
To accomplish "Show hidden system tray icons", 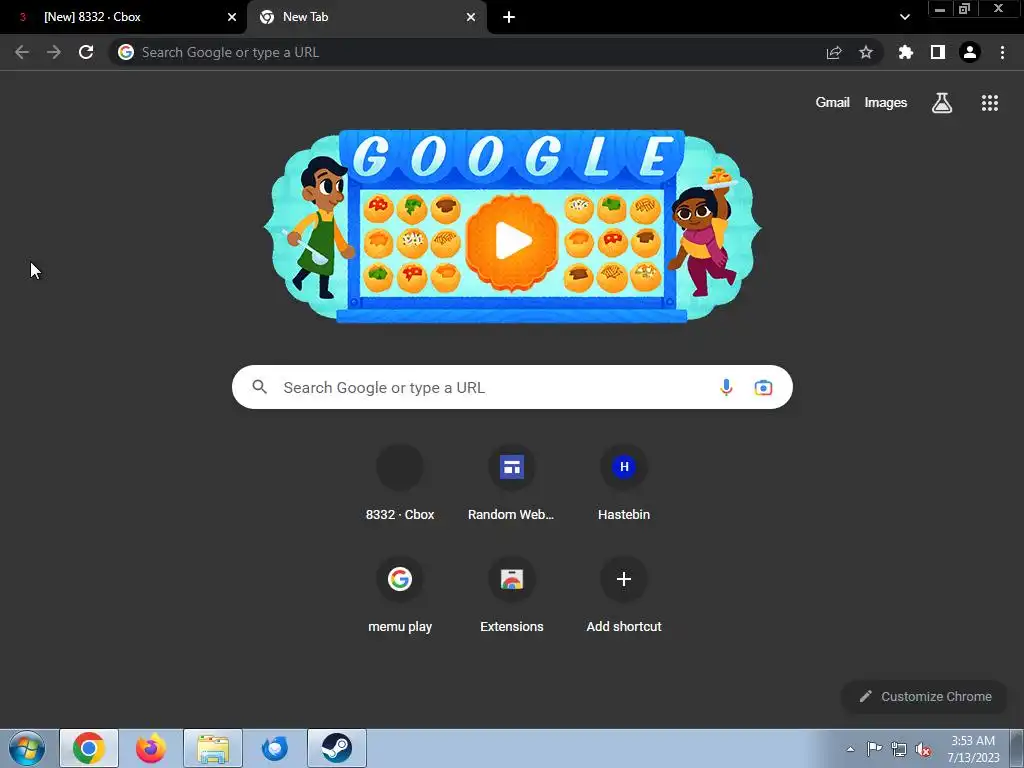I will point(850,749).
